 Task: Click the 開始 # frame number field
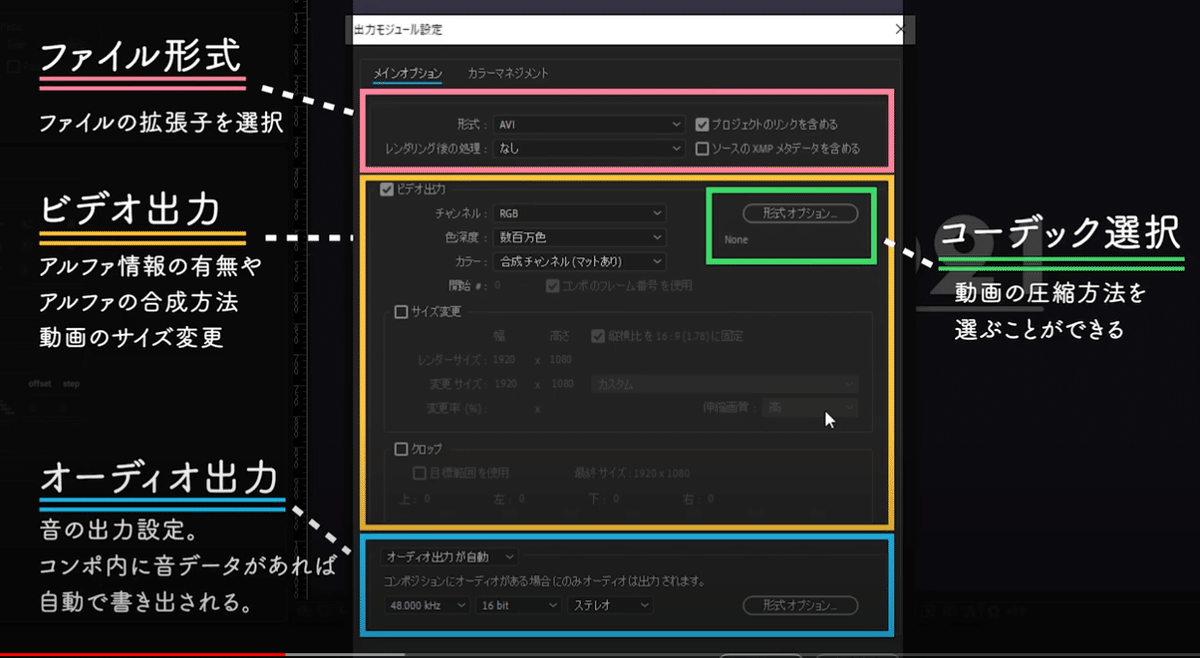click(497, 286)
